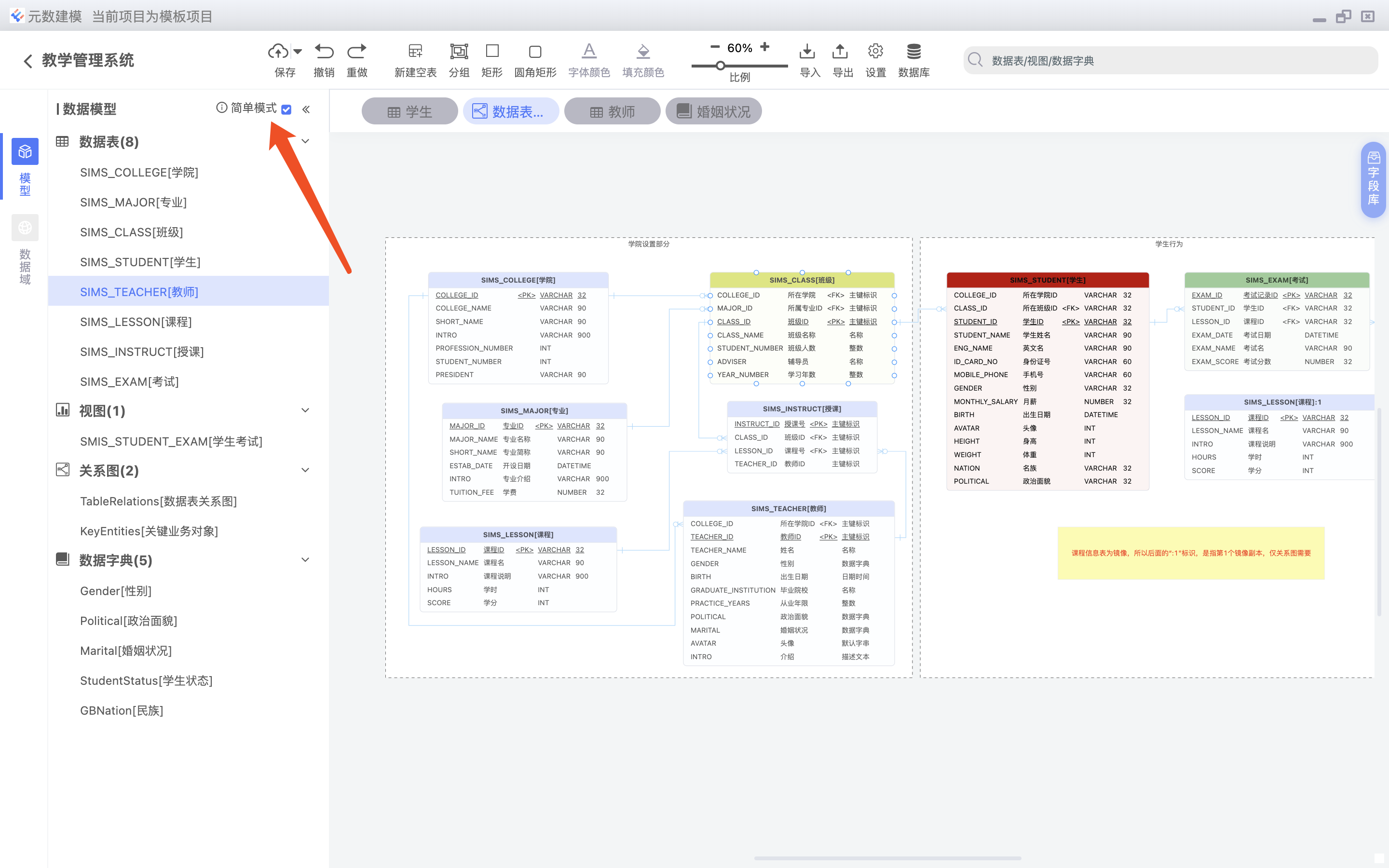Screen dimensions: 1389x868
Task: Select SIMS_EXAM[考试] green table header
Action: pos(1277,280)
